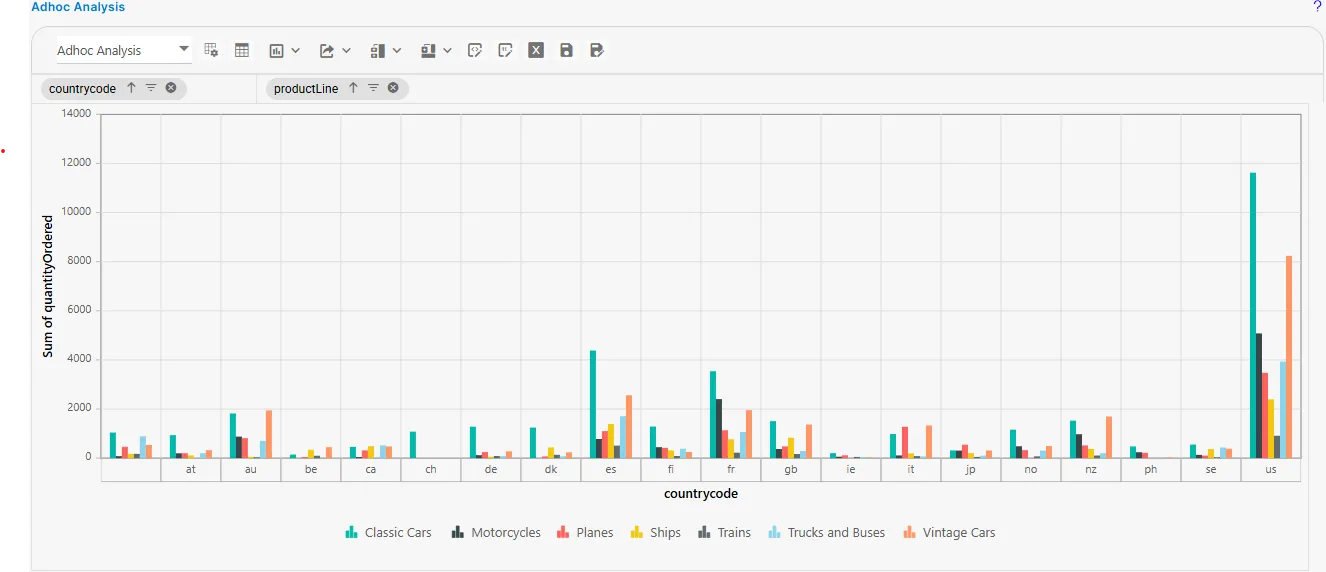
Task: Remove the productLine field chip
Action: coord(393,88)
